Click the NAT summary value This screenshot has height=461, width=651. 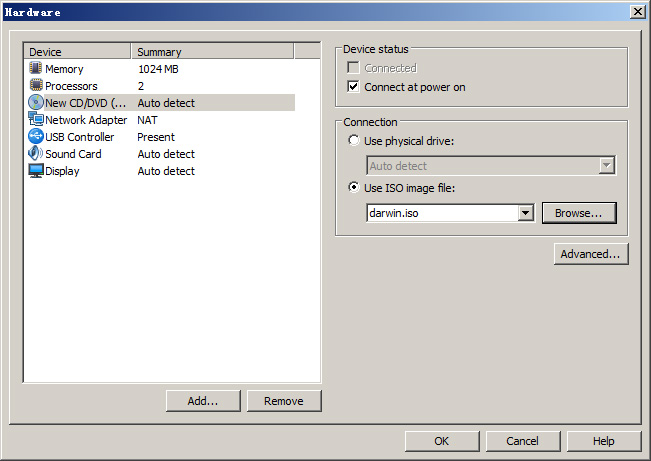147,120
